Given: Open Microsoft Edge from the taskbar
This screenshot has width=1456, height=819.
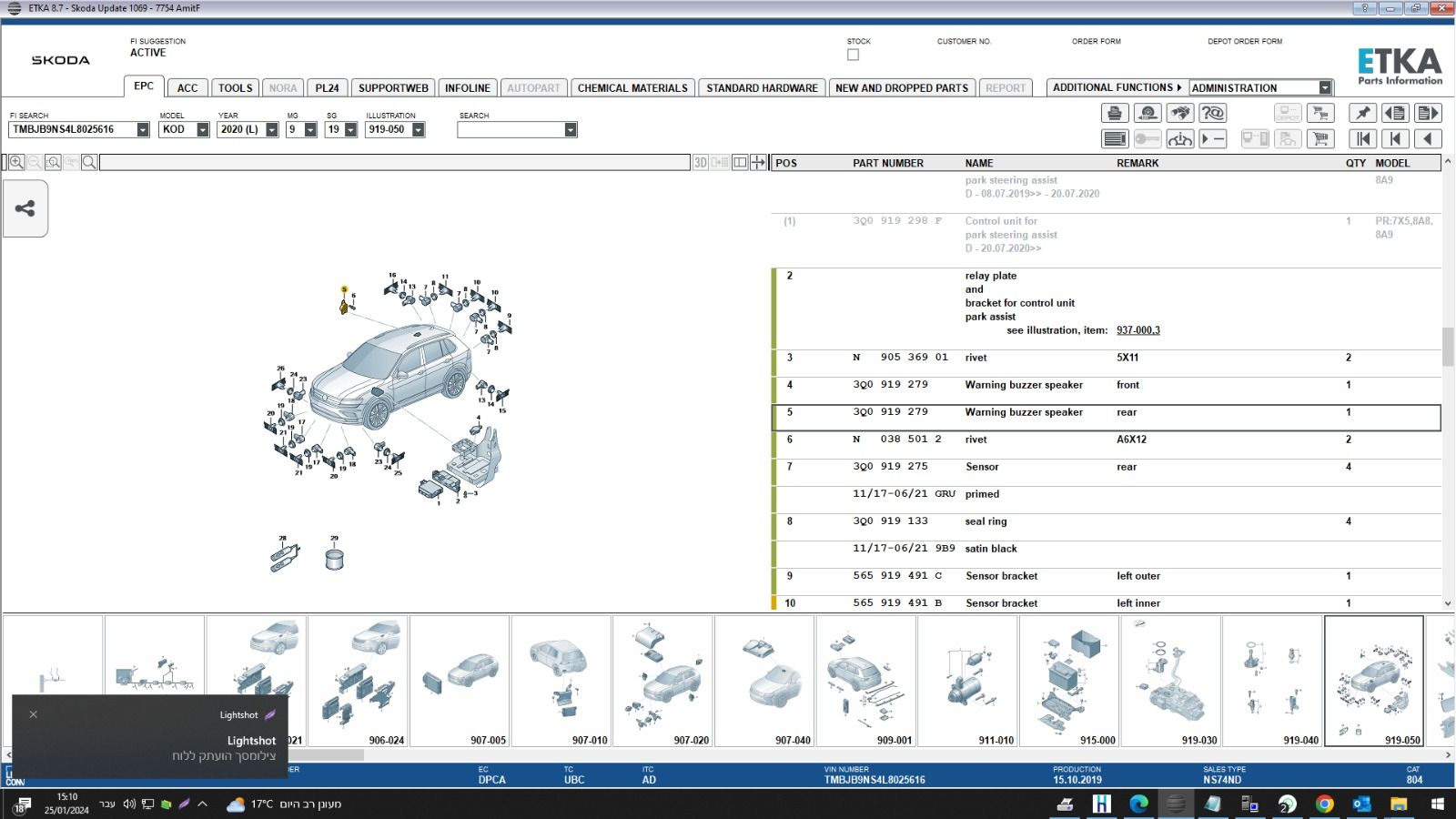Looking at the screenshot, I should [1138, 804].
